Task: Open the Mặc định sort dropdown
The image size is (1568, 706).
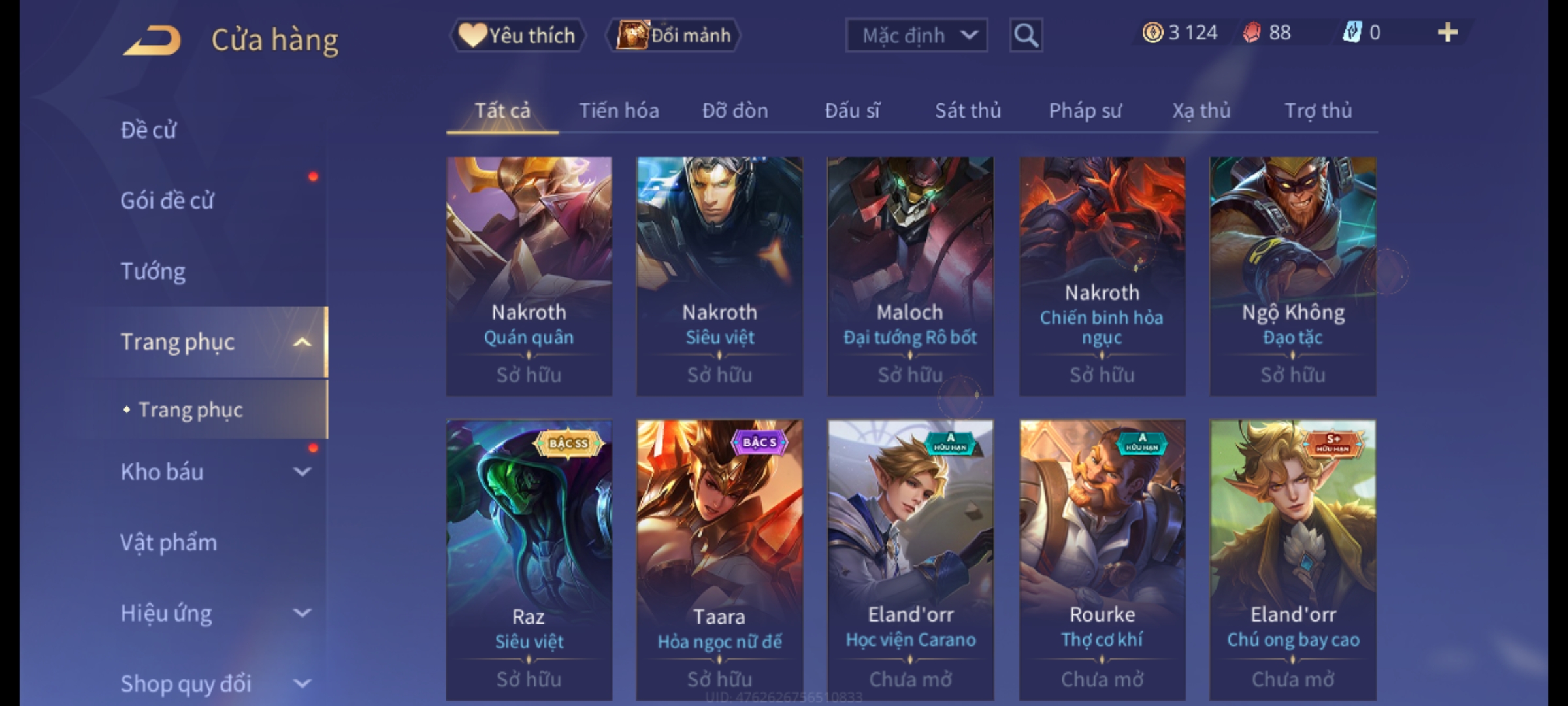Action: tap(917, 35)
